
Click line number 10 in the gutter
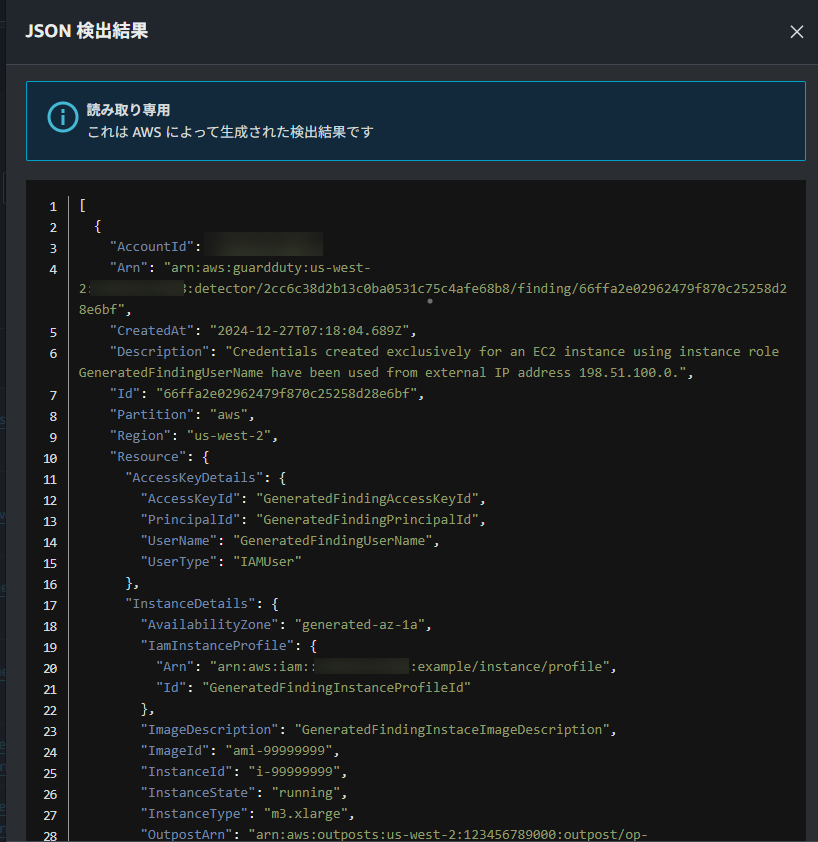[51, 457]
